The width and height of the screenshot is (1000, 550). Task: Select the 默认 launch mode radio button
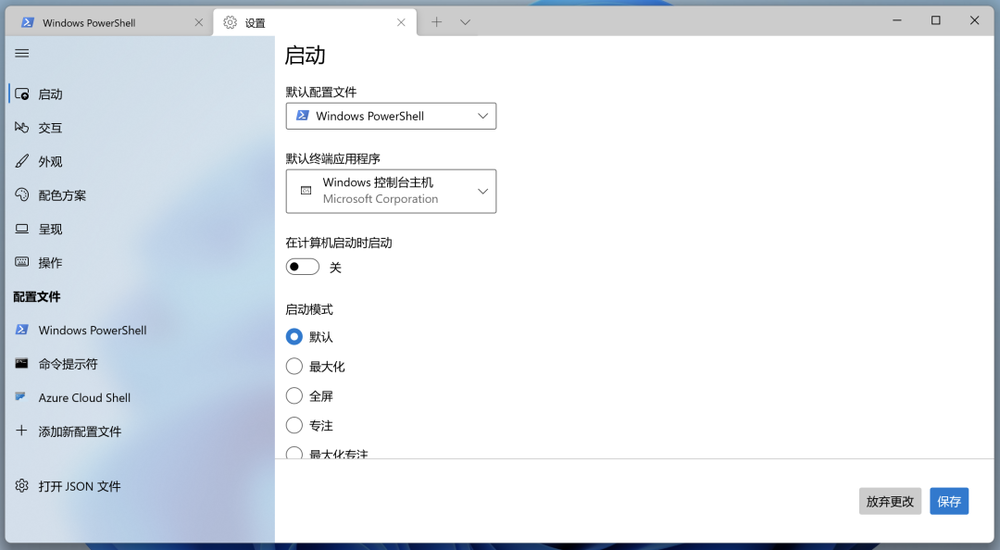294,336
